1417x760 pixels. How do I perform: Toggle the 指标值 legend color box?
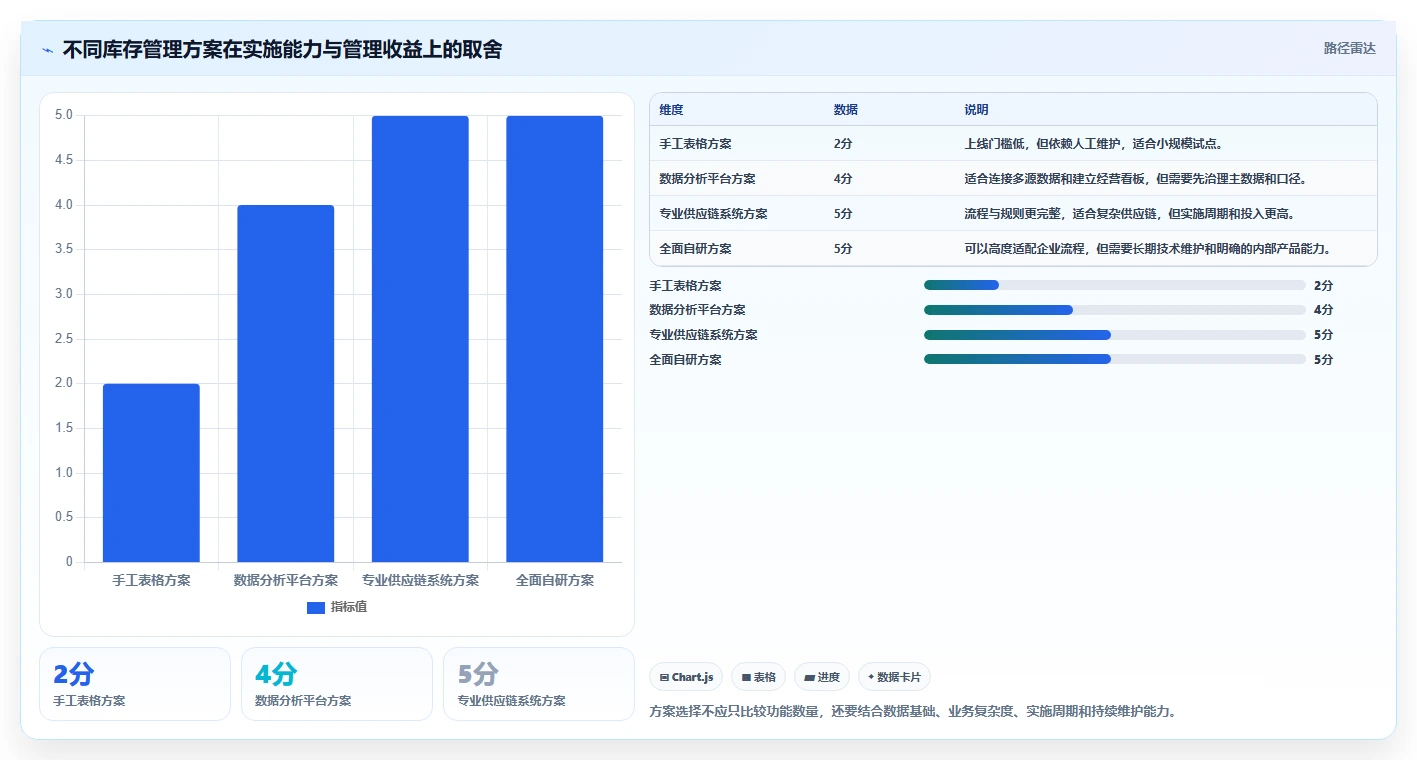(315, 607)
